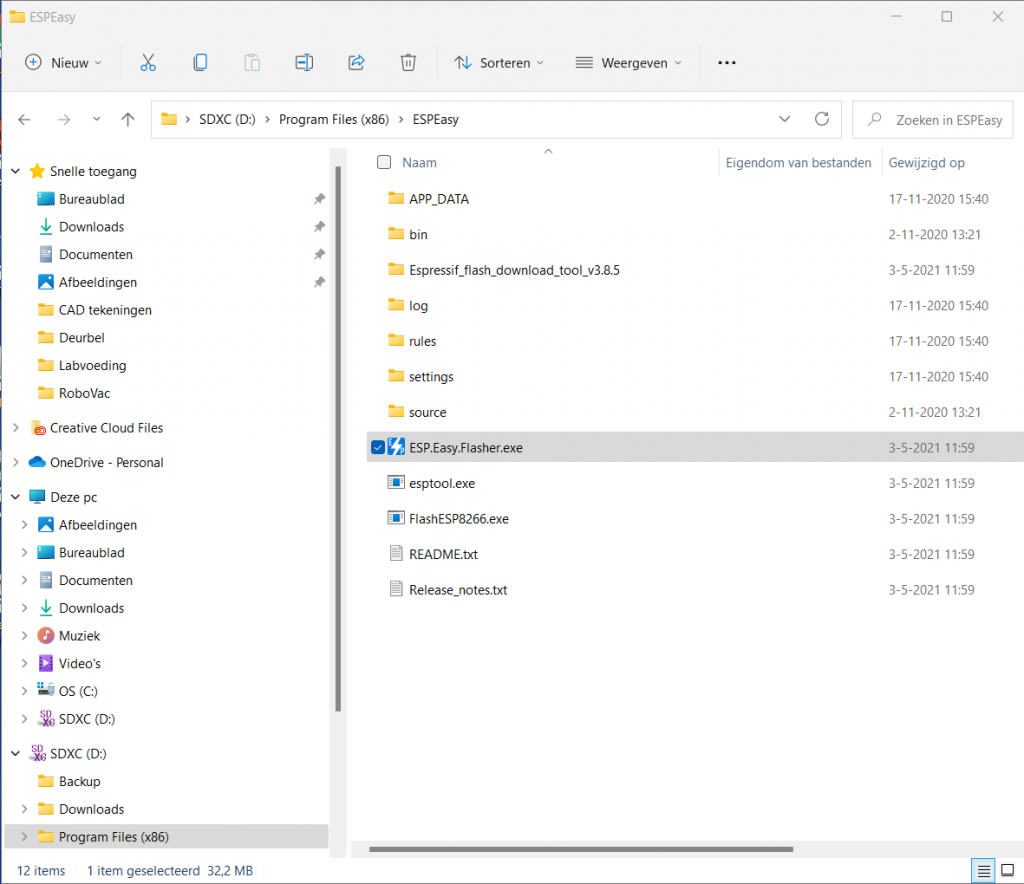Go back with the left arrow
Viewport: 1024px width, 884px height.
(x=24, y=119)
